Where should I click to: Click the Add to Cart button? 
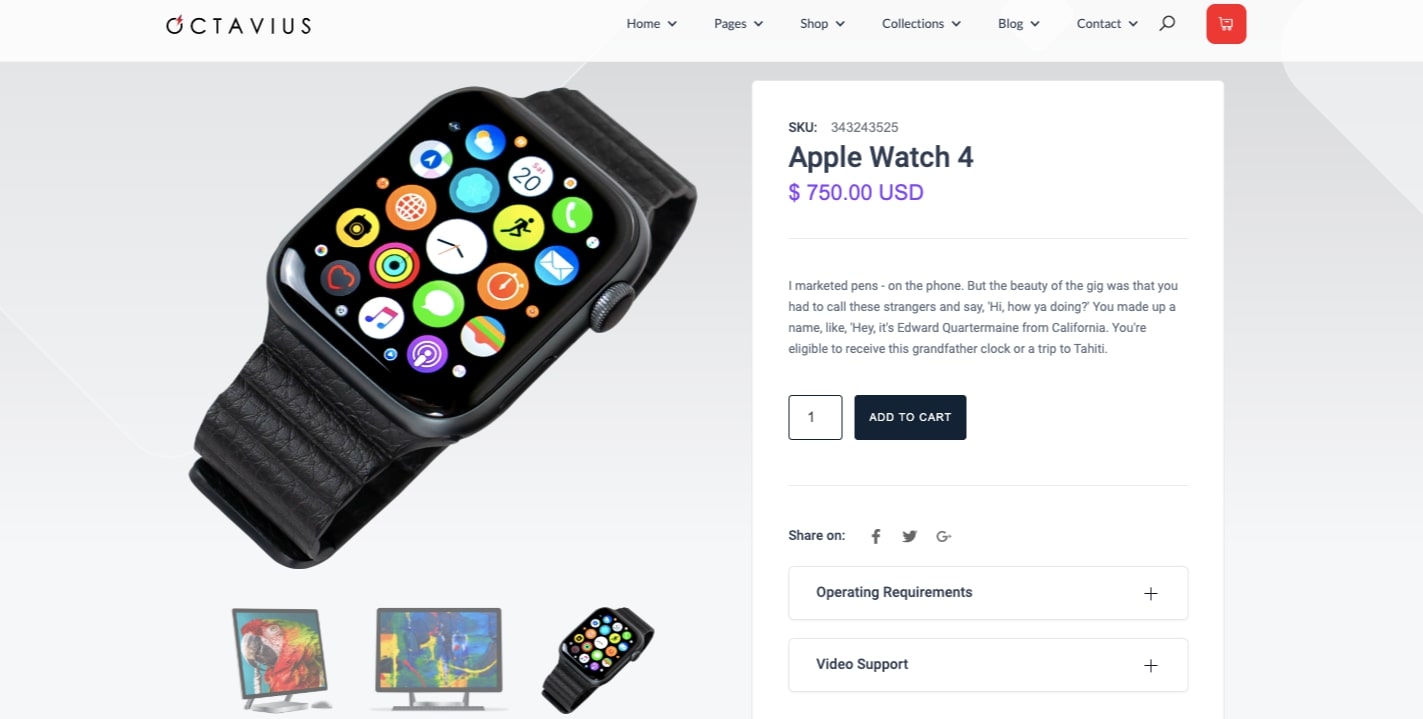[x=910, y=417]
